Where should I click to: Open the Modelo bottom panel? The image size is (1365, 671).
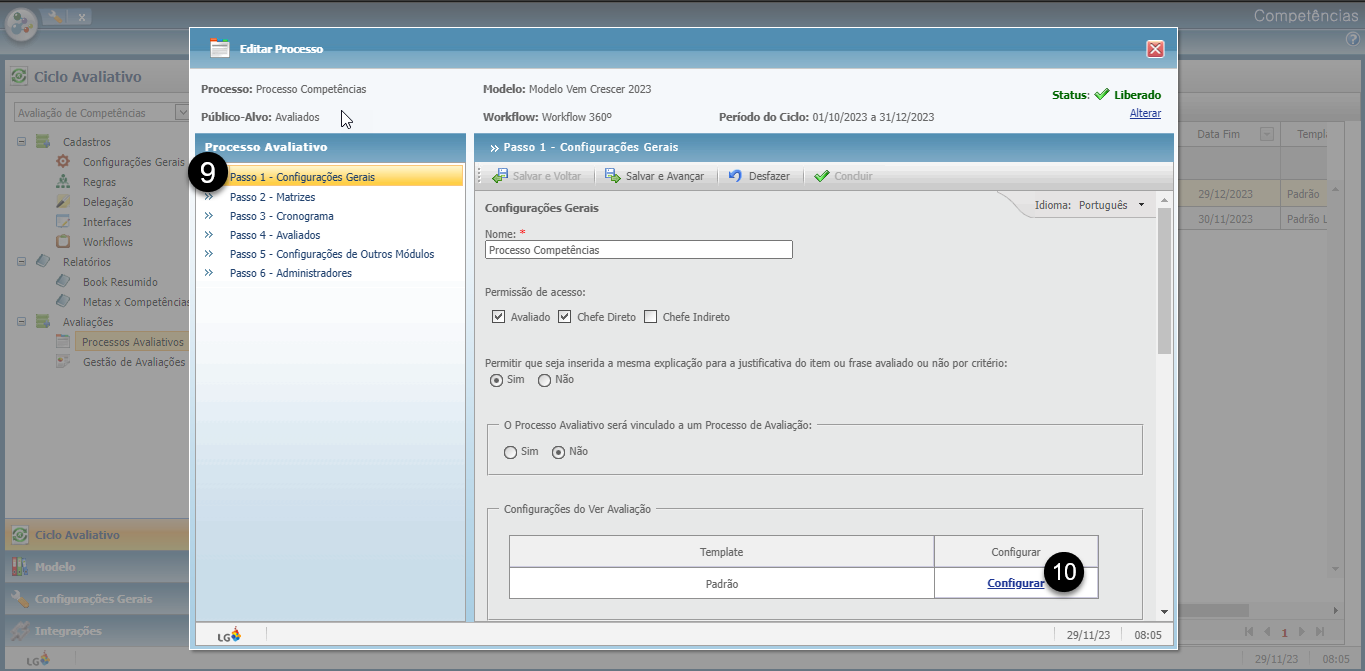click(97, 567)
